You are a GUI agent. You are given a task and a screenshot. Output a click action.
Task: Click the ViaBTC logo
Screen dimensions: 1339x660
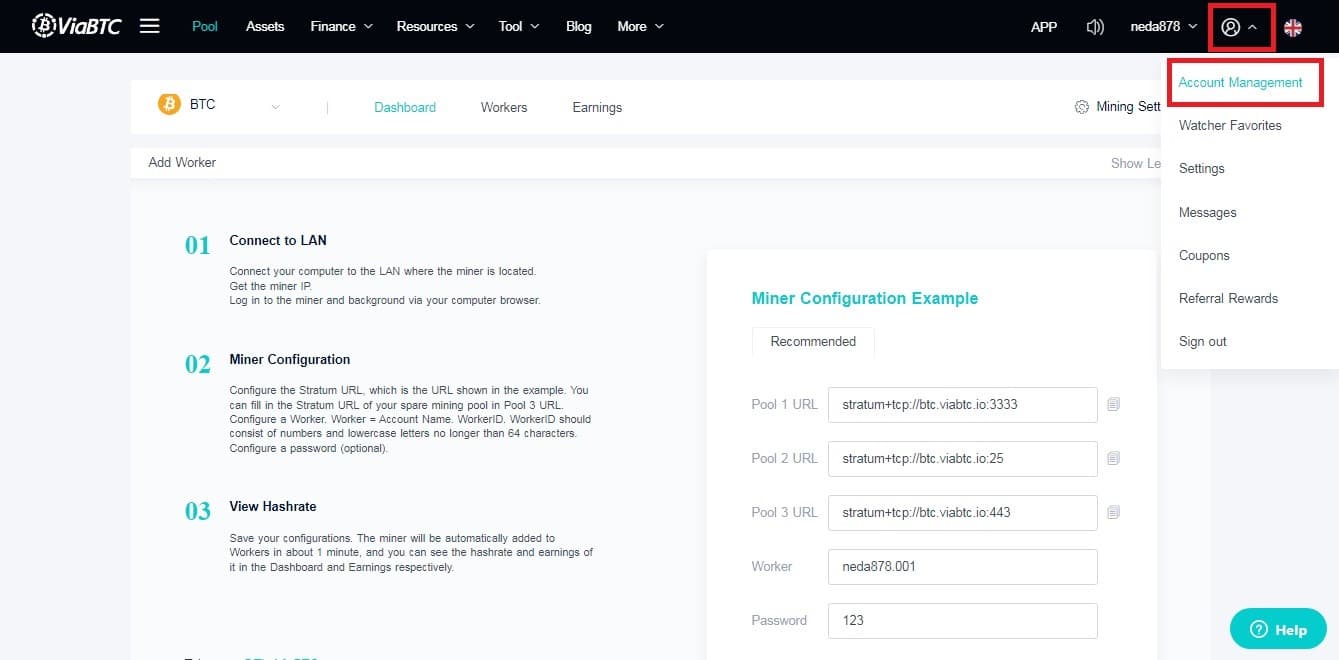(76, 26)
